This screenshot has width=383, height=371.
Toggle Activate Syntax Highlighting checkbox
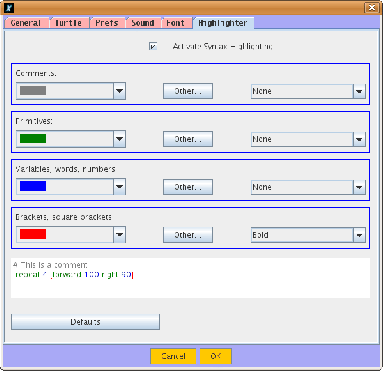coord(153,46)
